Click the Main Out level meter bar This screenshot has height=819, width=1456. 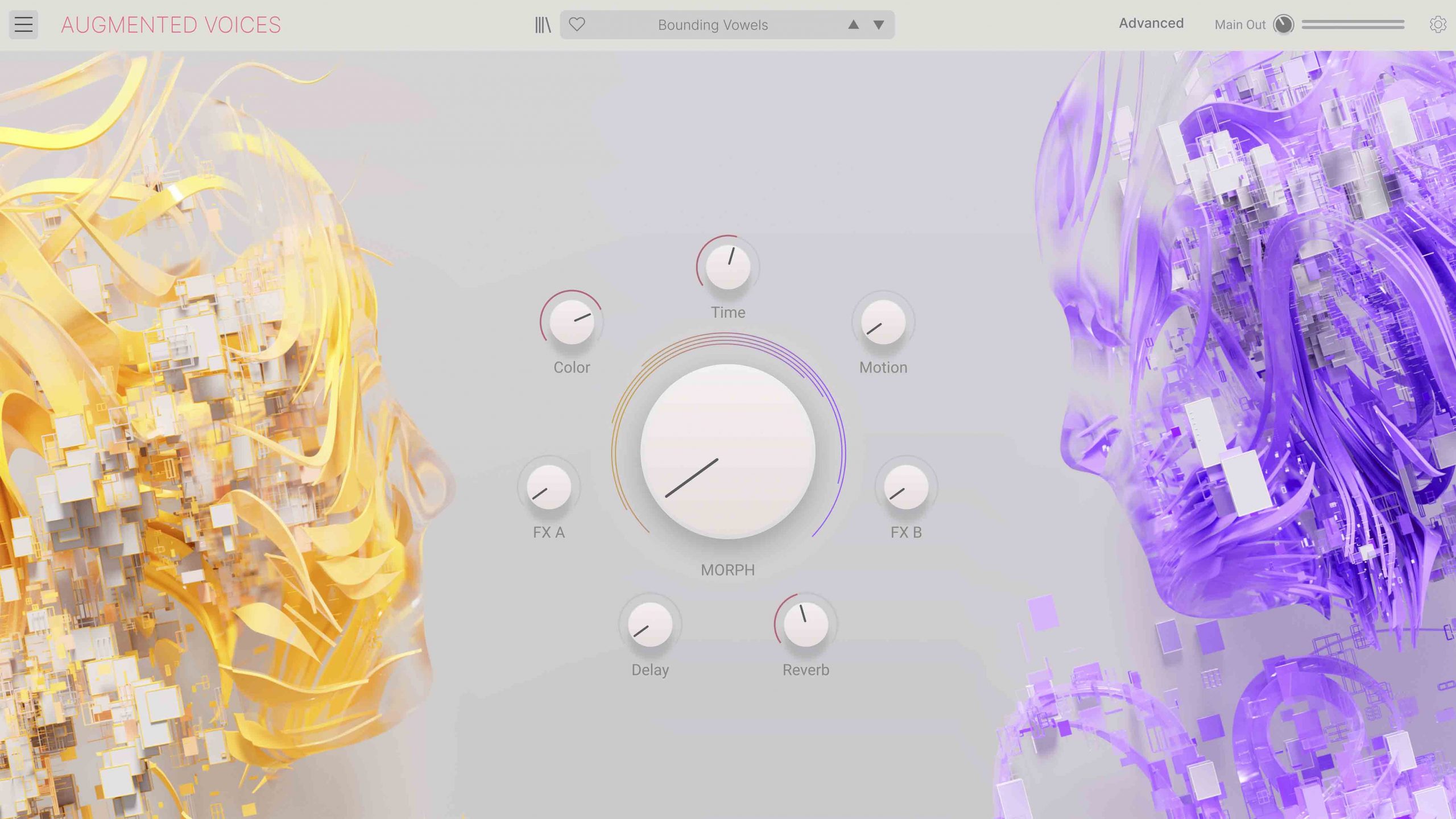1352,24
